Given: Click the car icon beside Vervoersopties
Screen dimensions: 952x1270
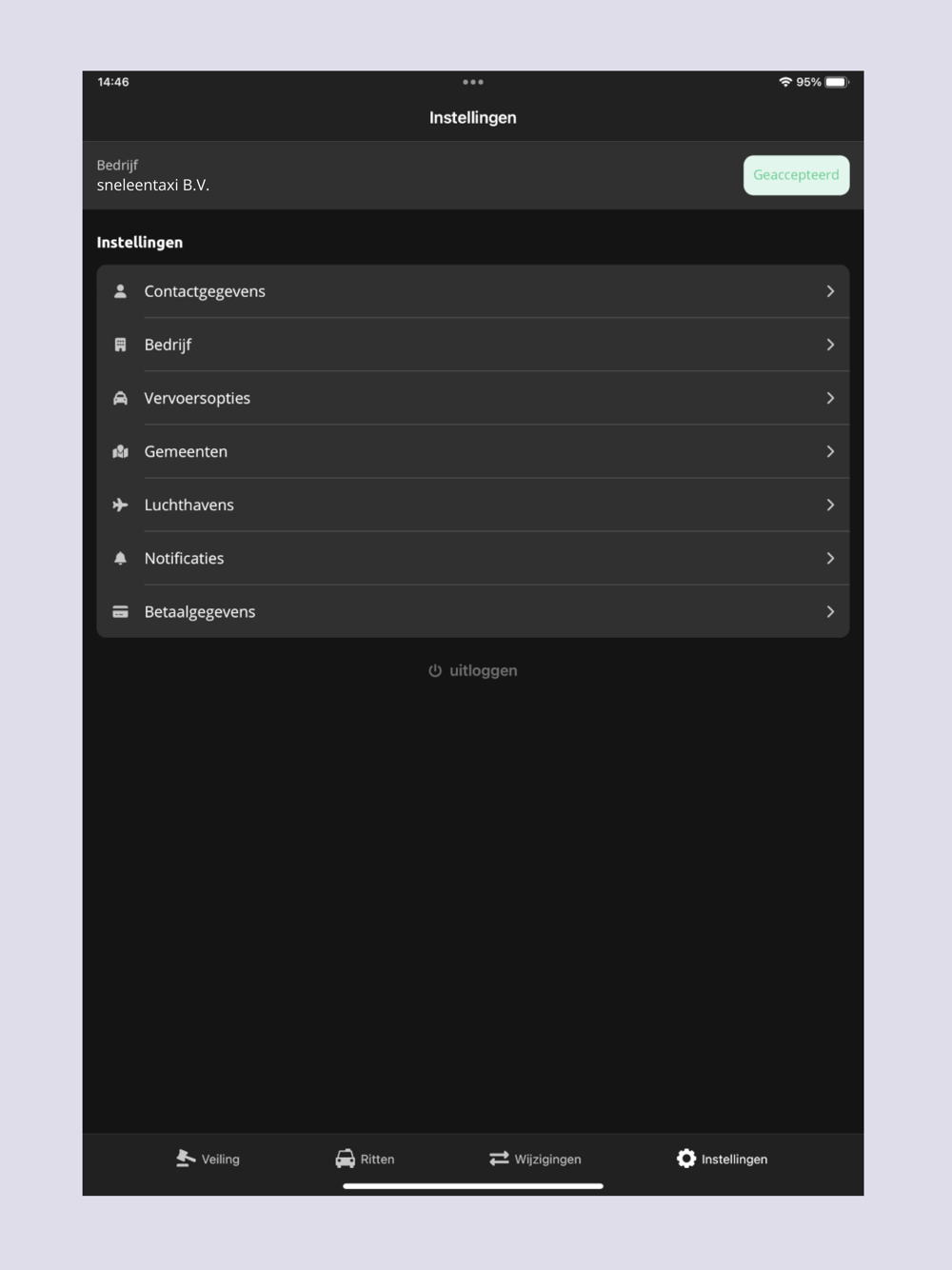Looking at the screenshot, I should coord(120,398).
